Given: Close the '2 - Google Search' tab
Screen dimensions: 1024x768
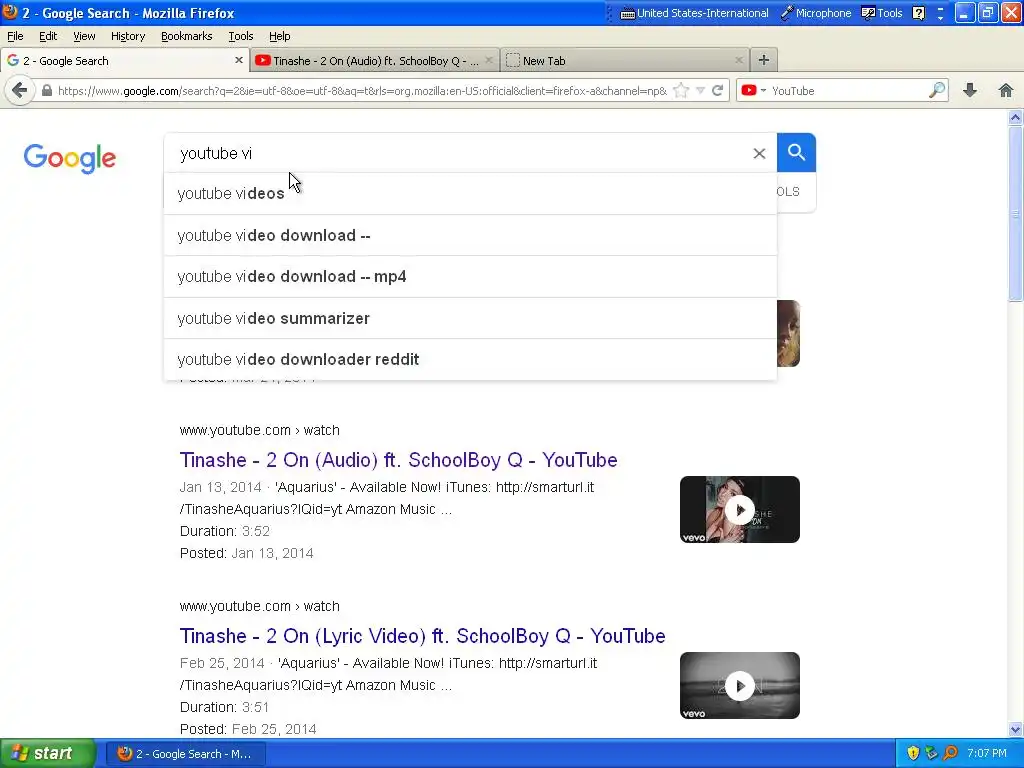Looking at the screenshot, I should click(x=238, y=60).
